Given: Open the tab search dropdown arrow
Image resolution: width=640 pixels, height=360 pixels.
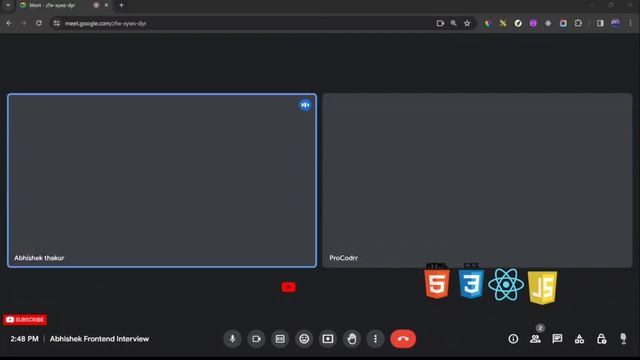Looking at the screenshot, I should [x=8, y=5].
